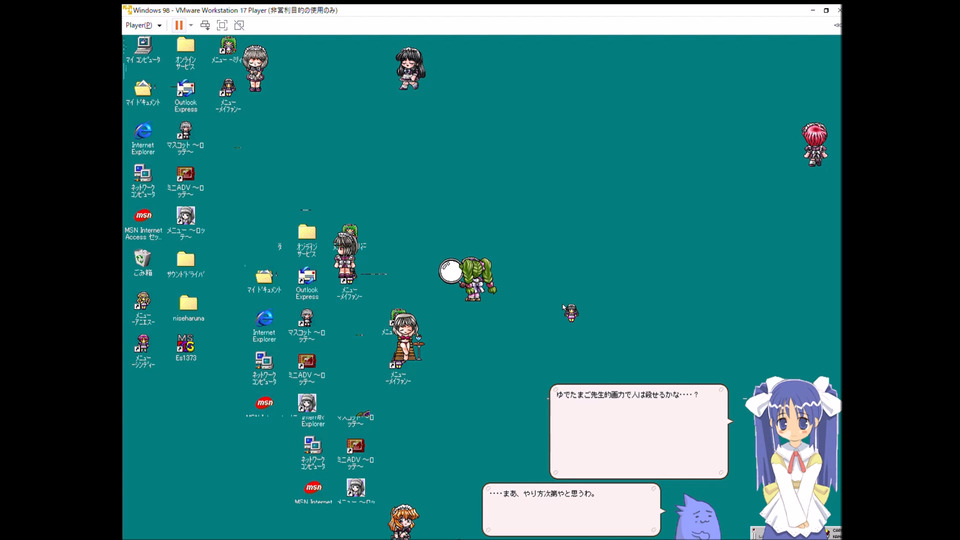Click the blue twin-tail girl character
The width and height of the screenshot is (960, 540).
[793, 458]
